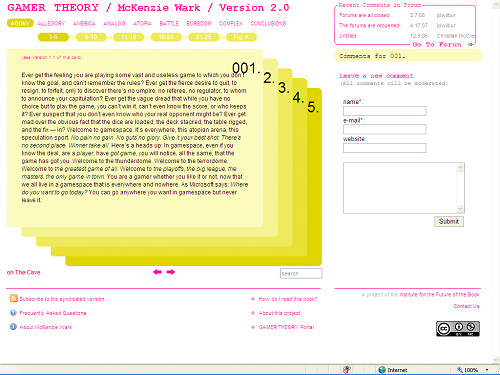
Task: Click page scrollbar down arrow
Action: (x=496, y=359)
